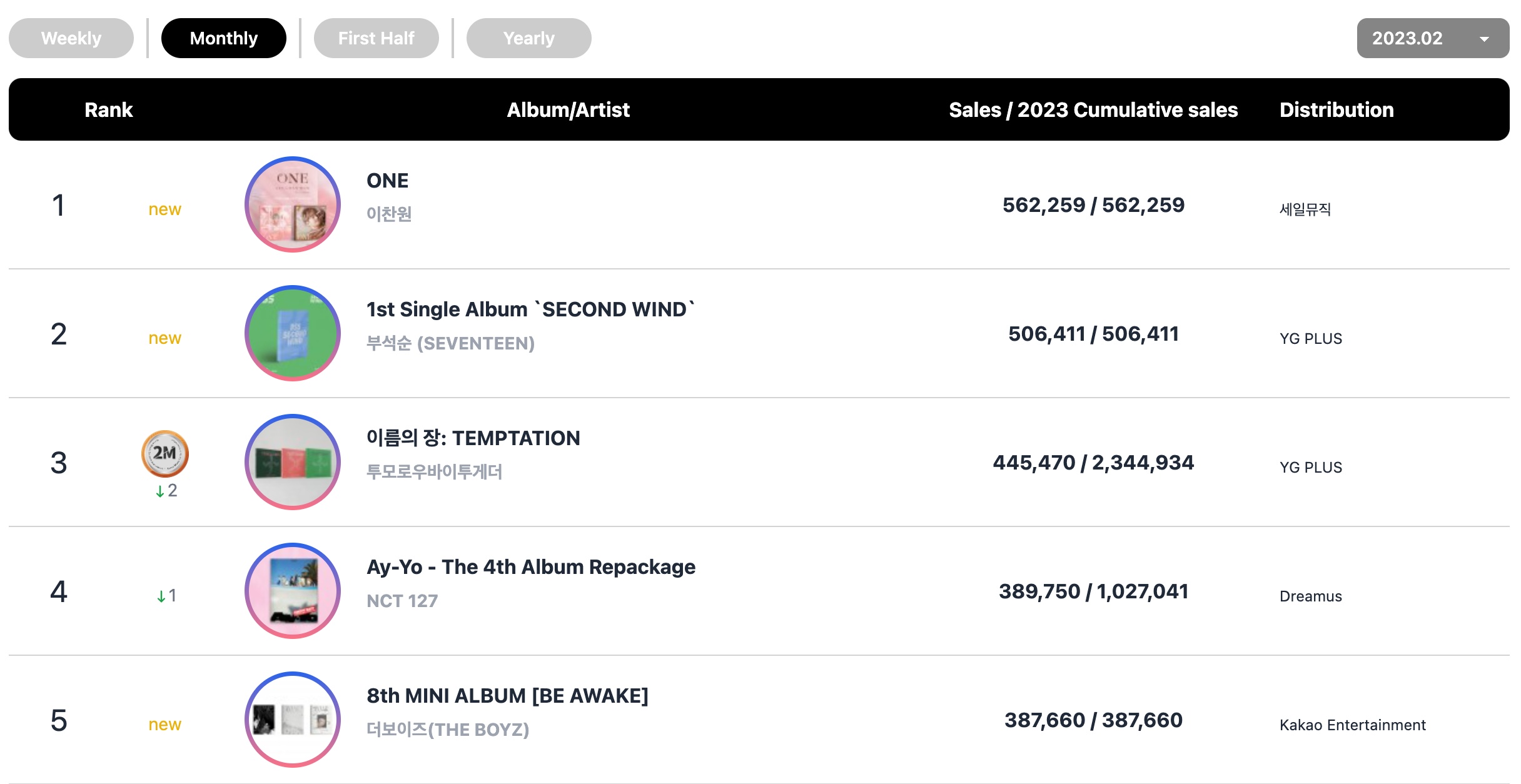
Task: Click the dropdown arrow beside 2023.02
Action: (x=1484, y=39)
